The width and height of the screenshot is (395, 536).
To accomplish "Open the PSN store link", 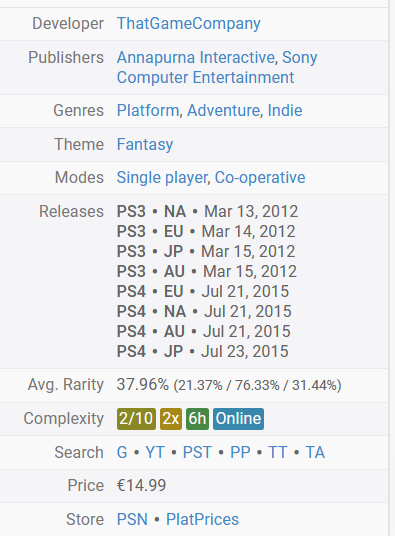I will tap(132, 520).
